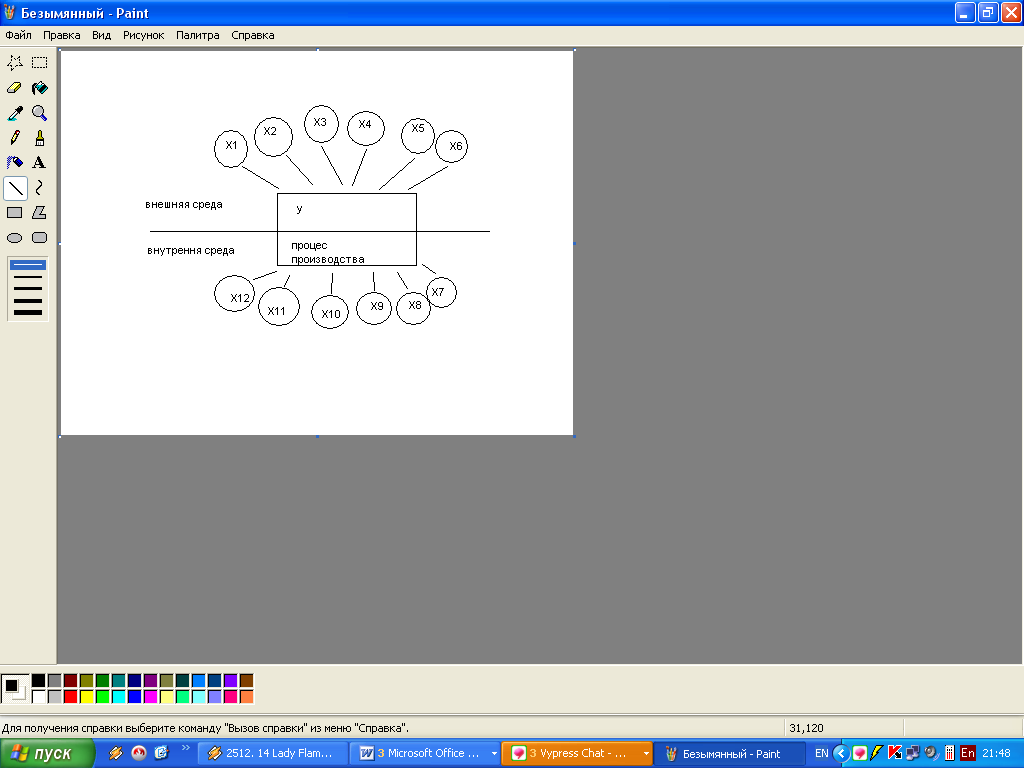The height and width of the screenshot is (768, 1024).
Task: Select the Ellipse tool
Action: tap(15, 238)
